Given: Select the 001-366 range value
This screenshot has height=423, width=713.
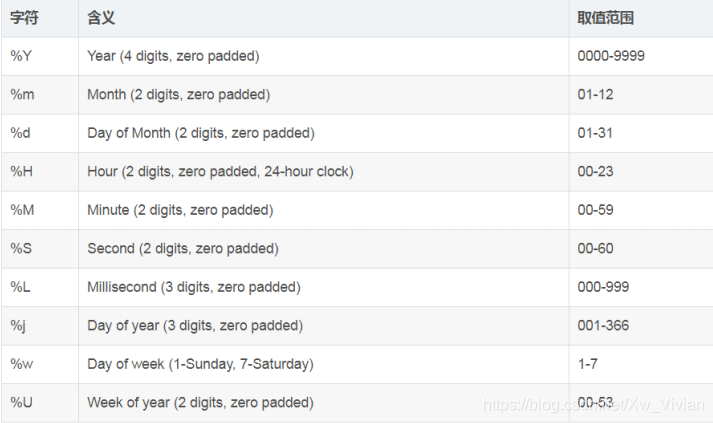Looking at the screenshot, I should [x=603, y=326].
